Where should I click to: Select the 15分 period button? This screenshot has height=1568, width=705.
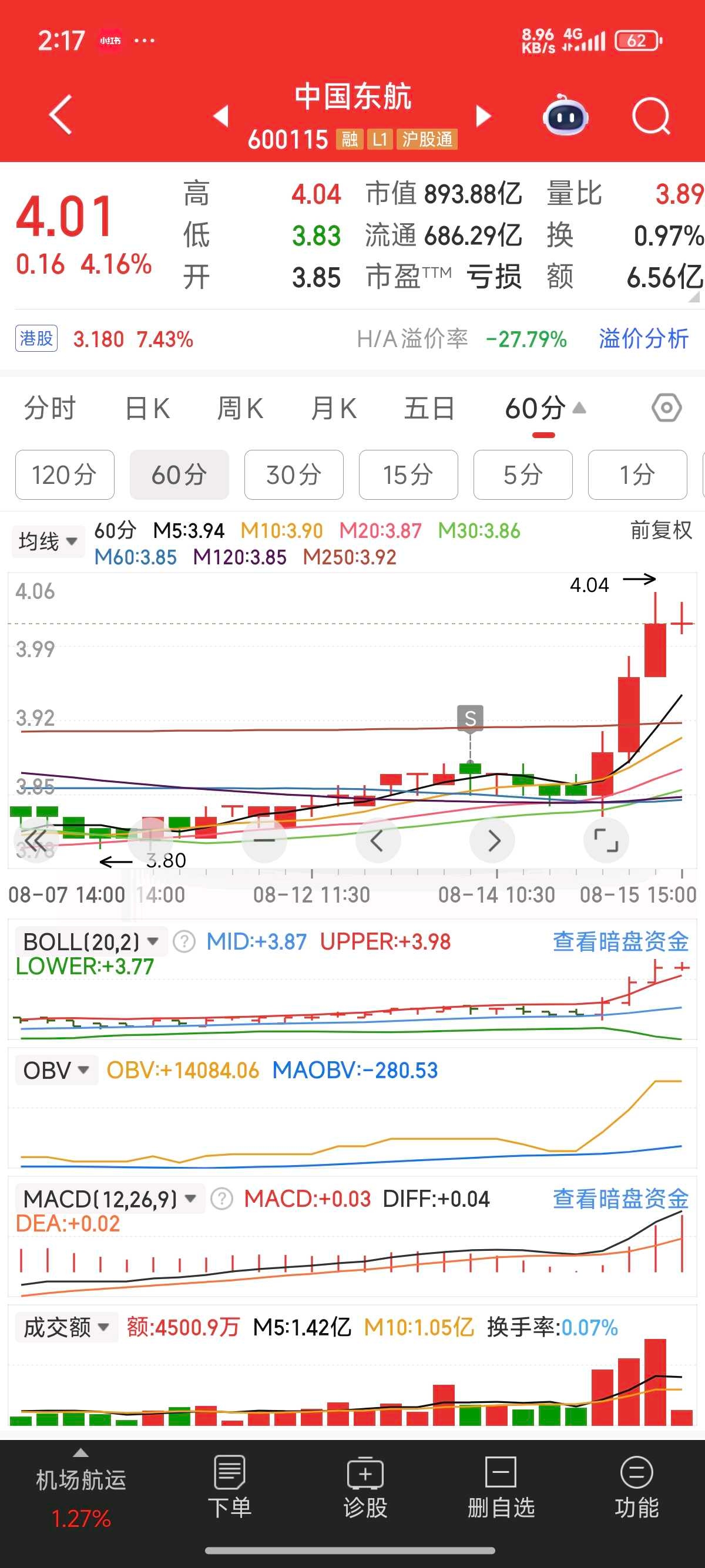pos(408,475)
